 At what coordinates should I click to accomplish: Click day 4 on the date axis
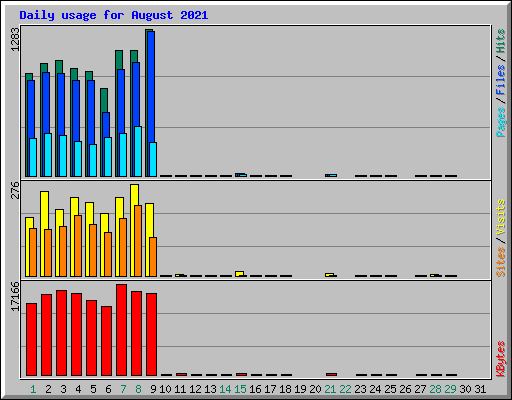pyautogui.click(x=78, y=389)
